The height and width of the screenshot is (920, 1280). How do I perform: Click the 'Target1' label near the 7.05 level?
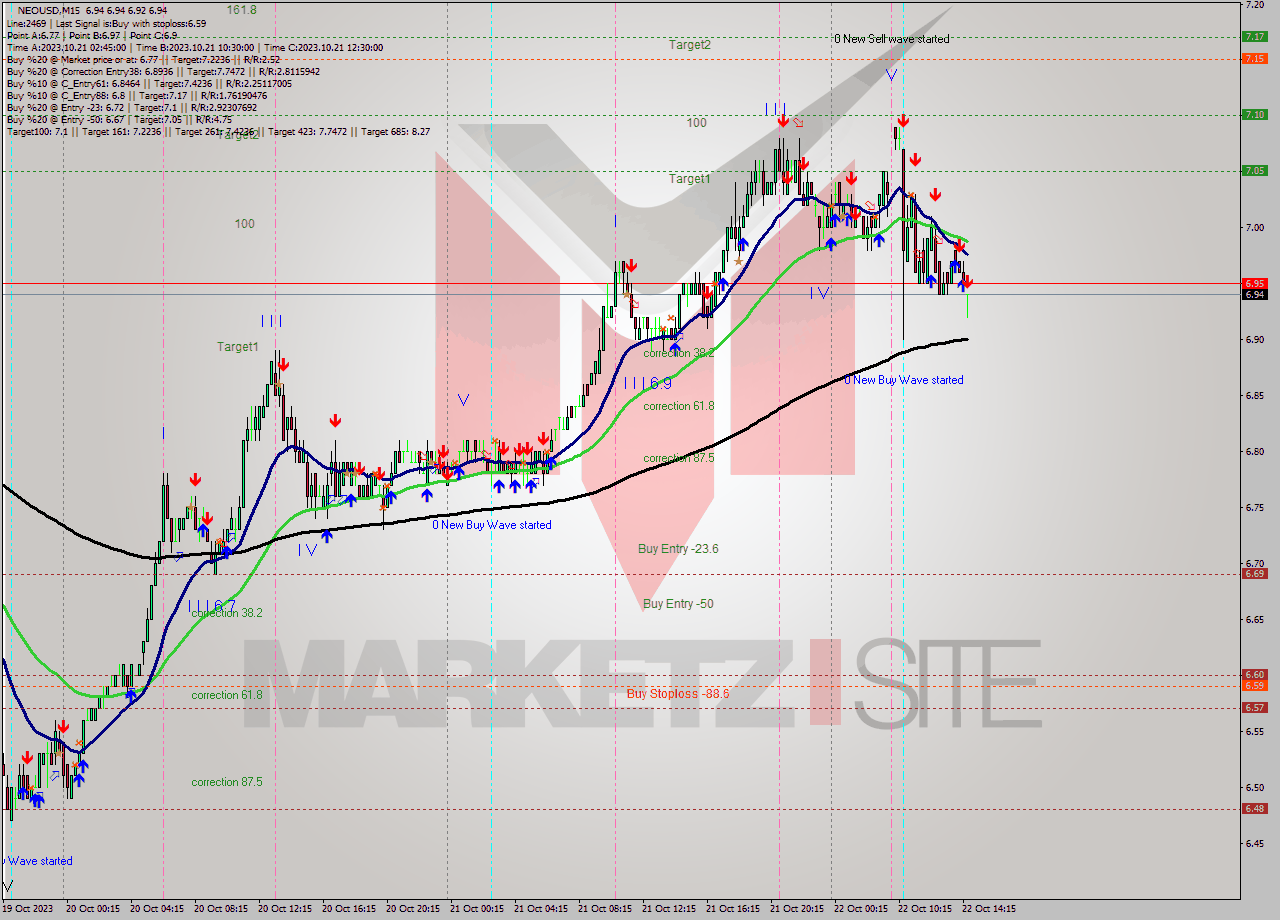coord(690,179)
